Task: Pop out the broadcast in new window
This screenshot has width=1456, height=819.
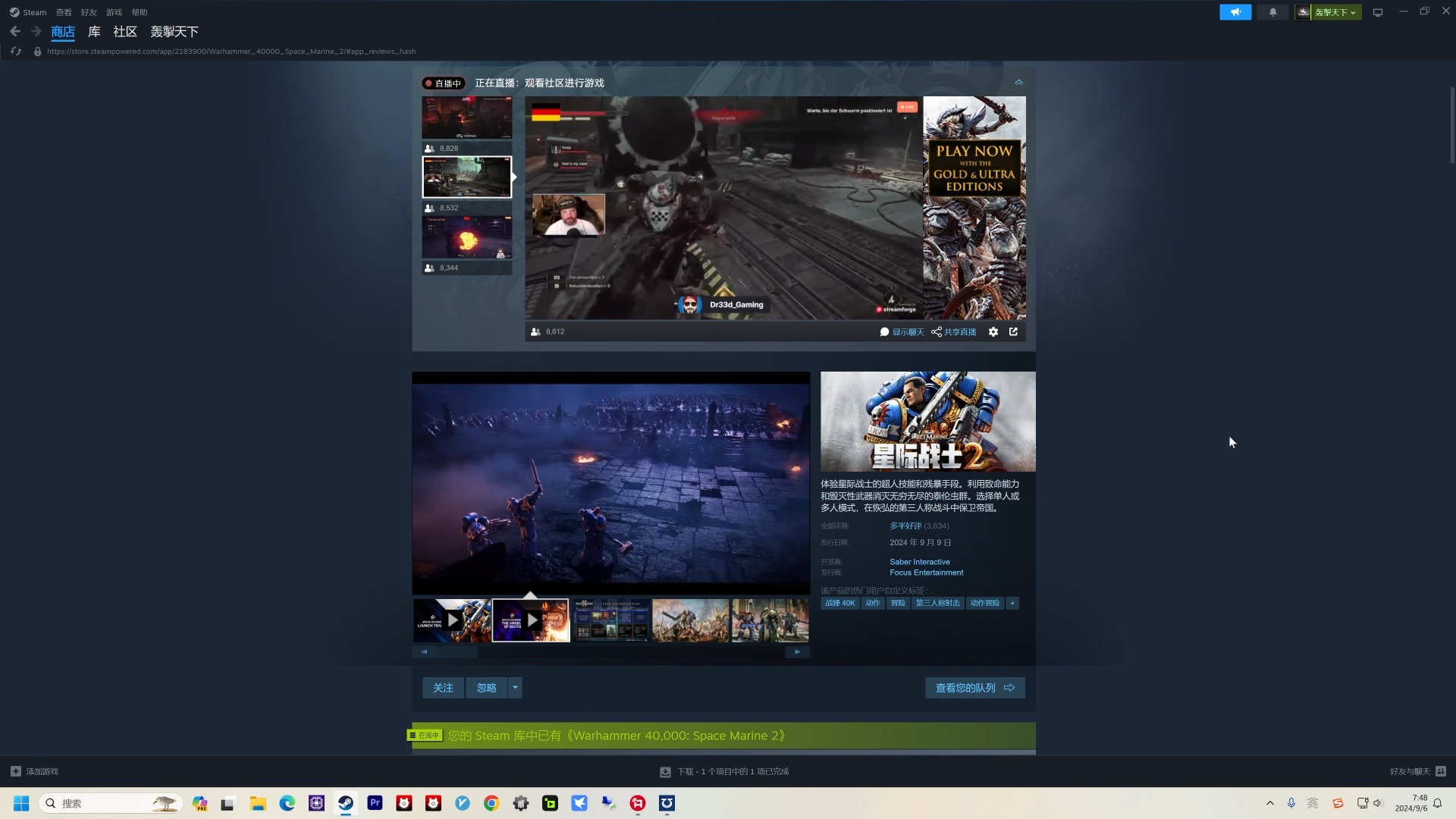Action: [x=1013, y=332]
